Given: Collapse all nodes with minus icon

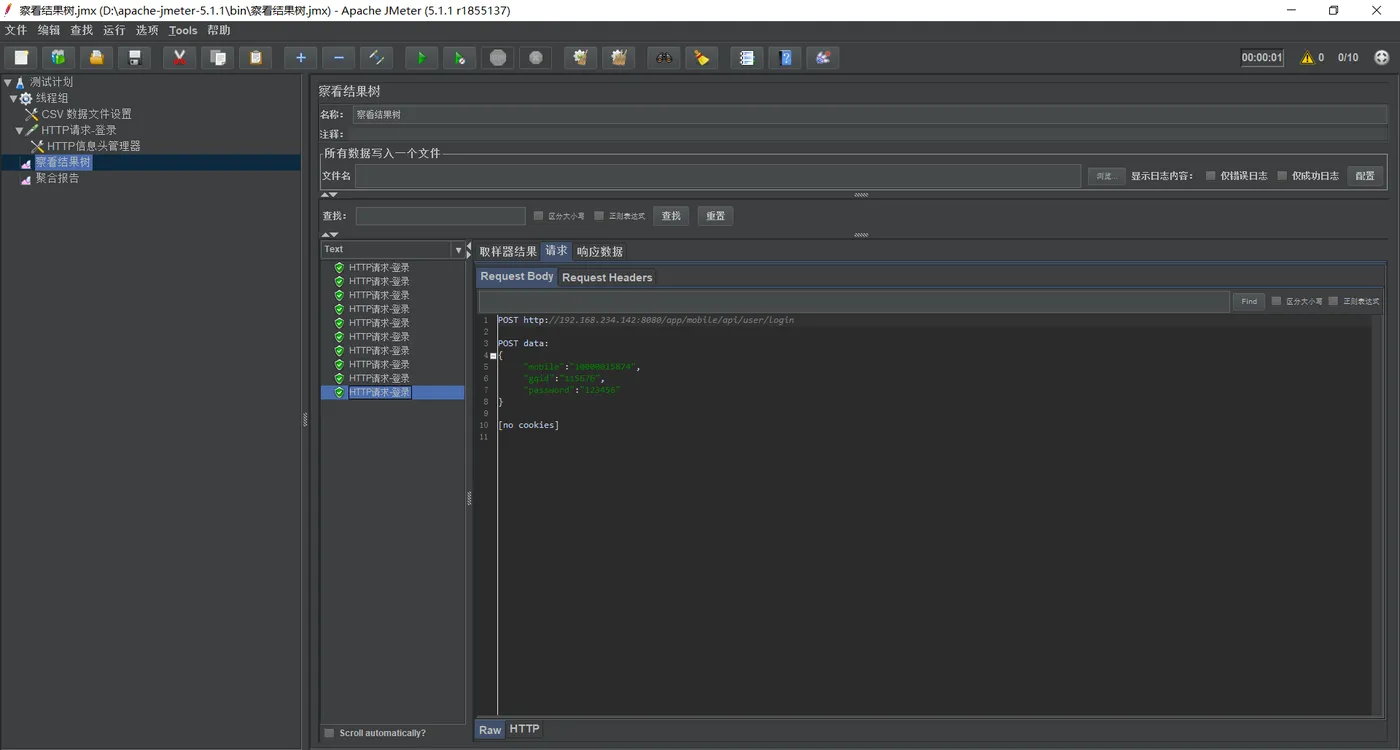Looking at the screenshot, I should pos(338,58).
